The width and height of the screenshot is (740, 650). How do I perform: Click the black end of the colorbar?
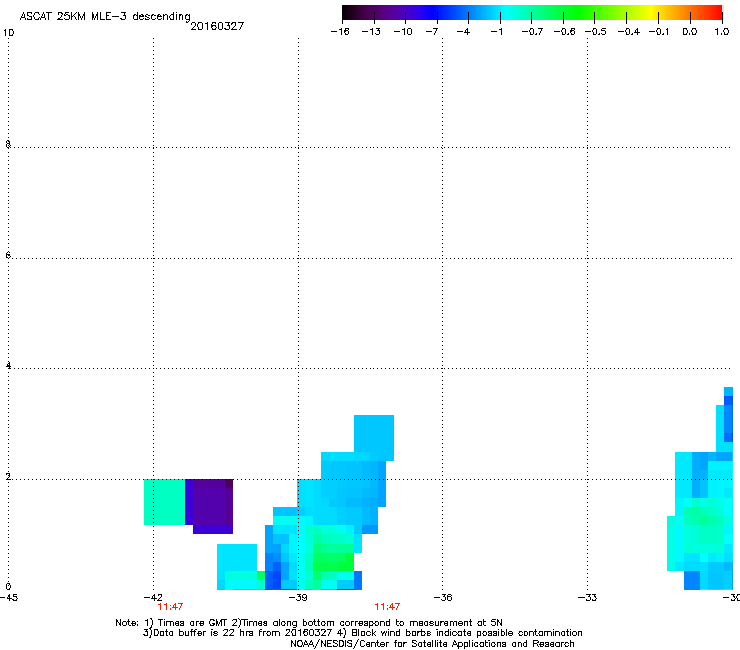pos(348,12)
